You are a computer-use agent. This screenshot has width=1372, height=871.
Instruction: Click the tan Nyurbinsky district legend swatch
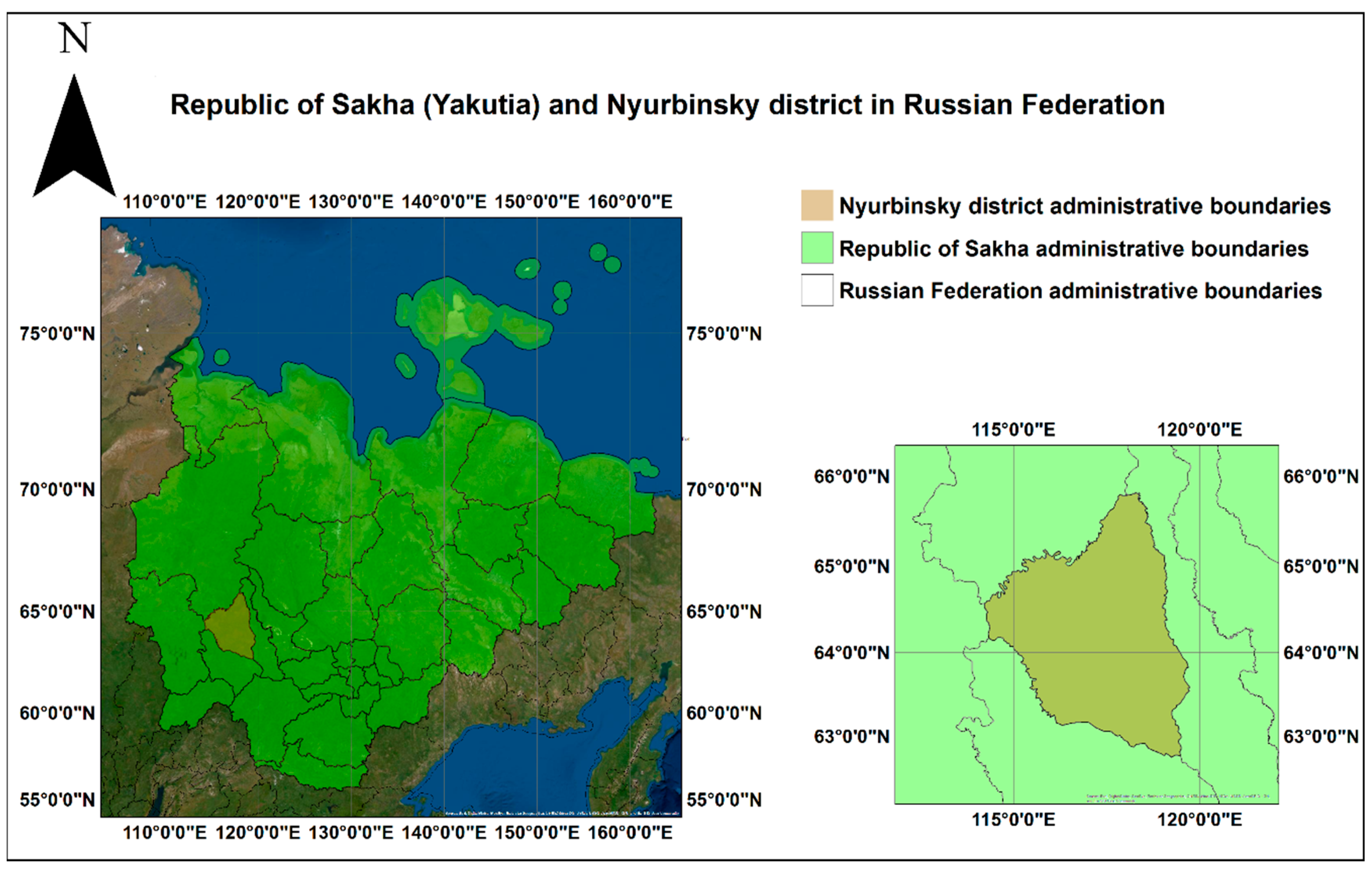[x=816, y=205]
